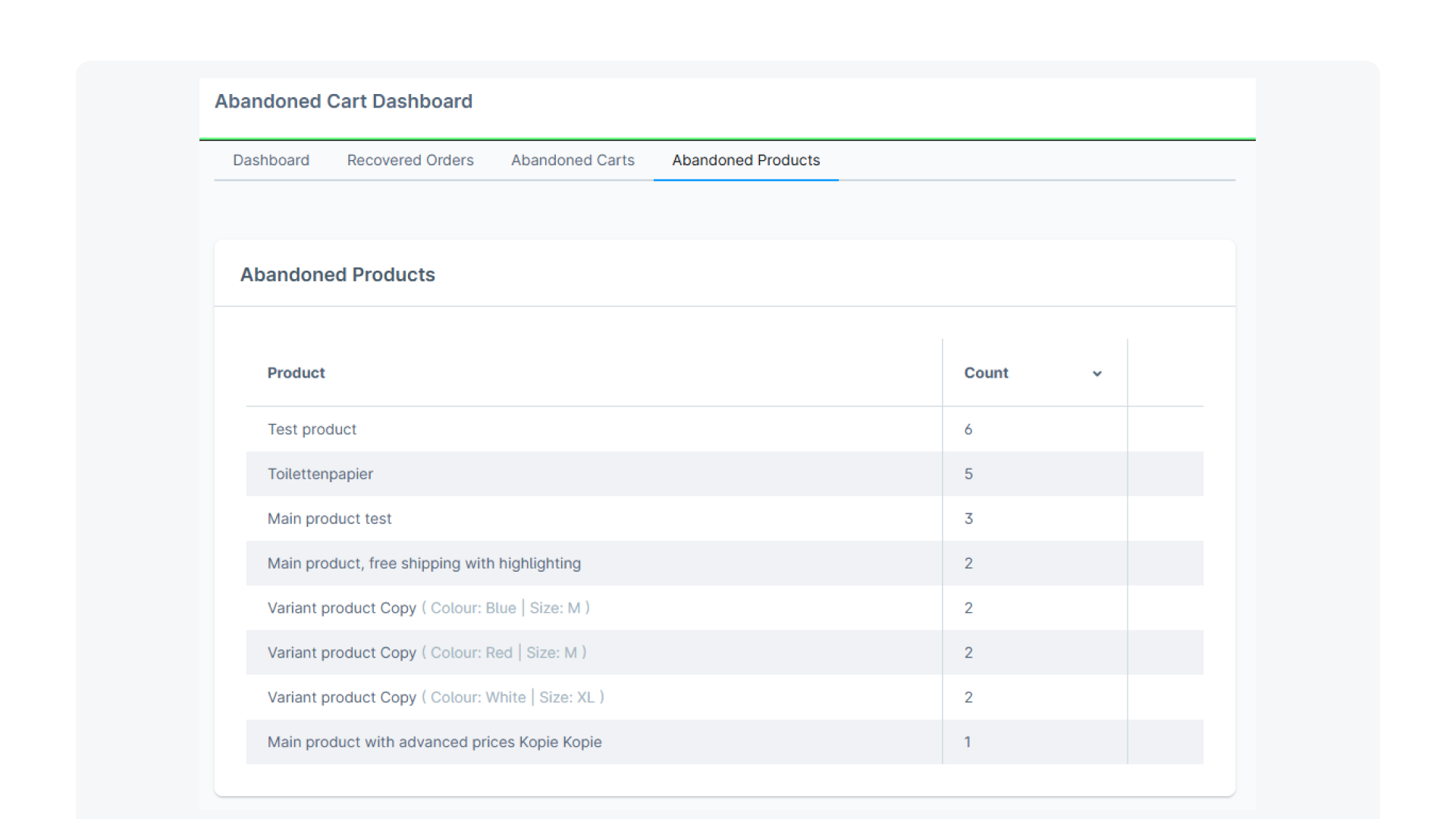This screenshot has height=819, width=1456.
Task: Switch to Recovered Orders tab
Action: (409, 160)
